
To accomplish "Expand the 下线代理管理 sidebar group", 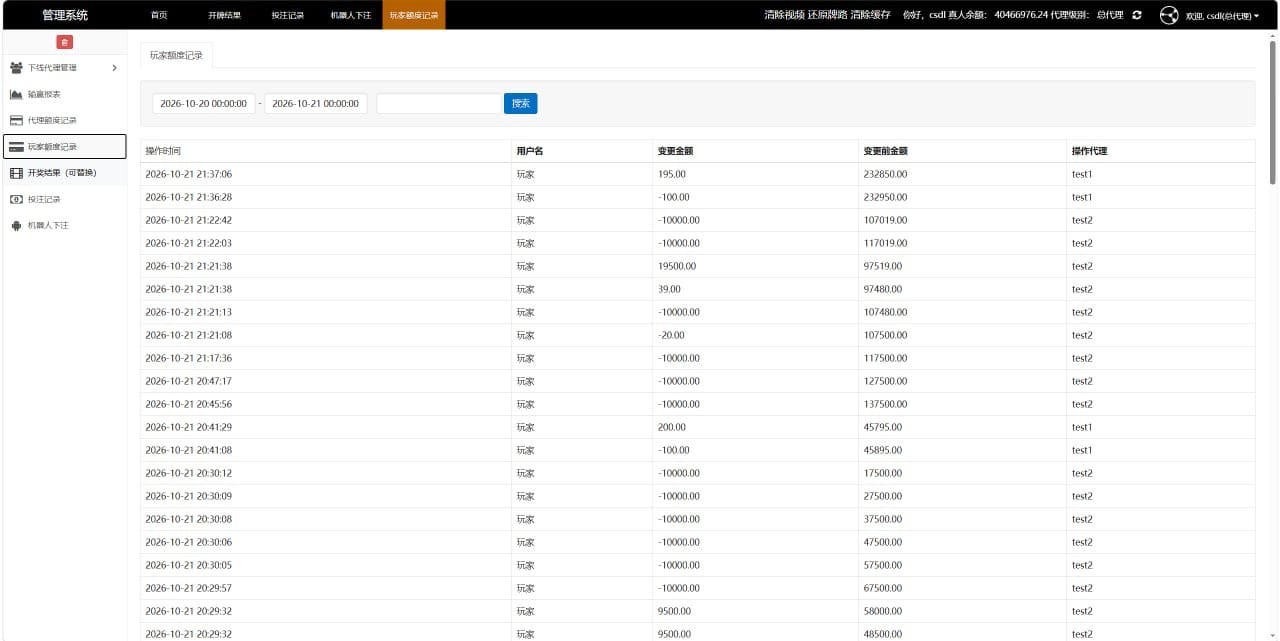I will point(65,68).
